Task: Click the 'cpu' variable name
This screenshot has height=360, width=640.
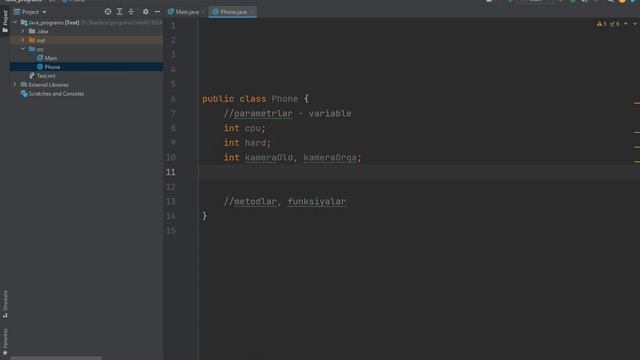Action: pyautogui.click(x=253, y=128)
